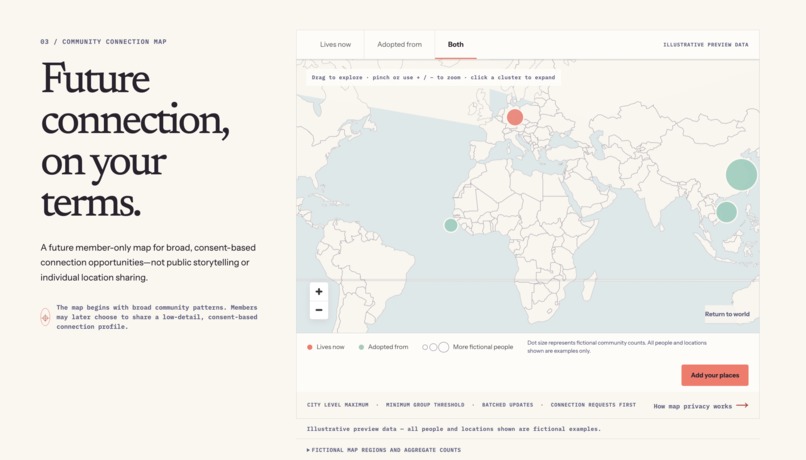Zoom in with the plus button
The image size is (806, 460).
pos(319,291)
